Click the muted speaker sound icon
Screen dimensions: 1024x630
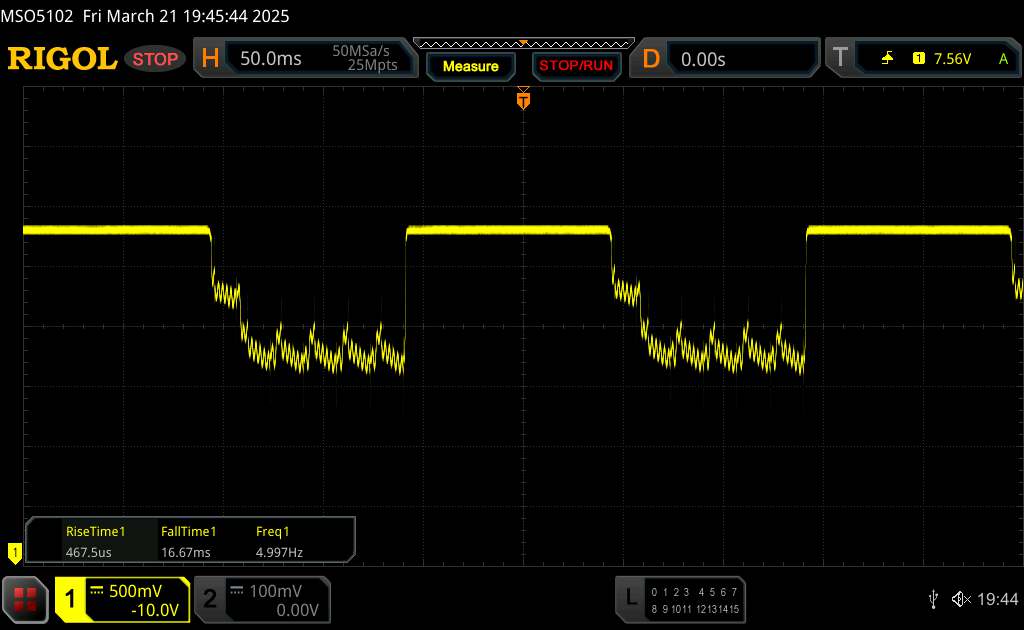click(x=960, y=599)
